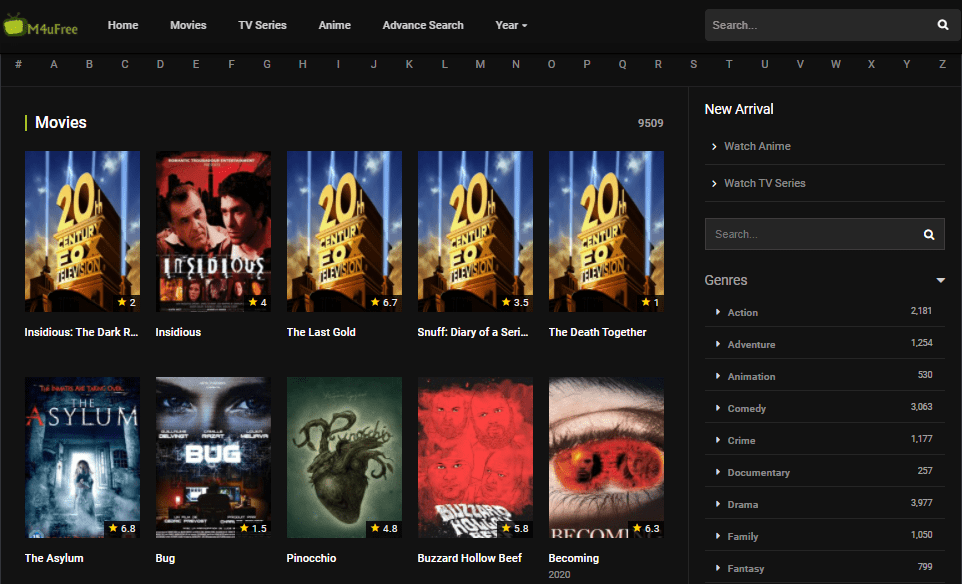The width and height of the screenshot is (962, 584).
Task: Click the Bug movie poster thumbnail
Action: (213, 458)
